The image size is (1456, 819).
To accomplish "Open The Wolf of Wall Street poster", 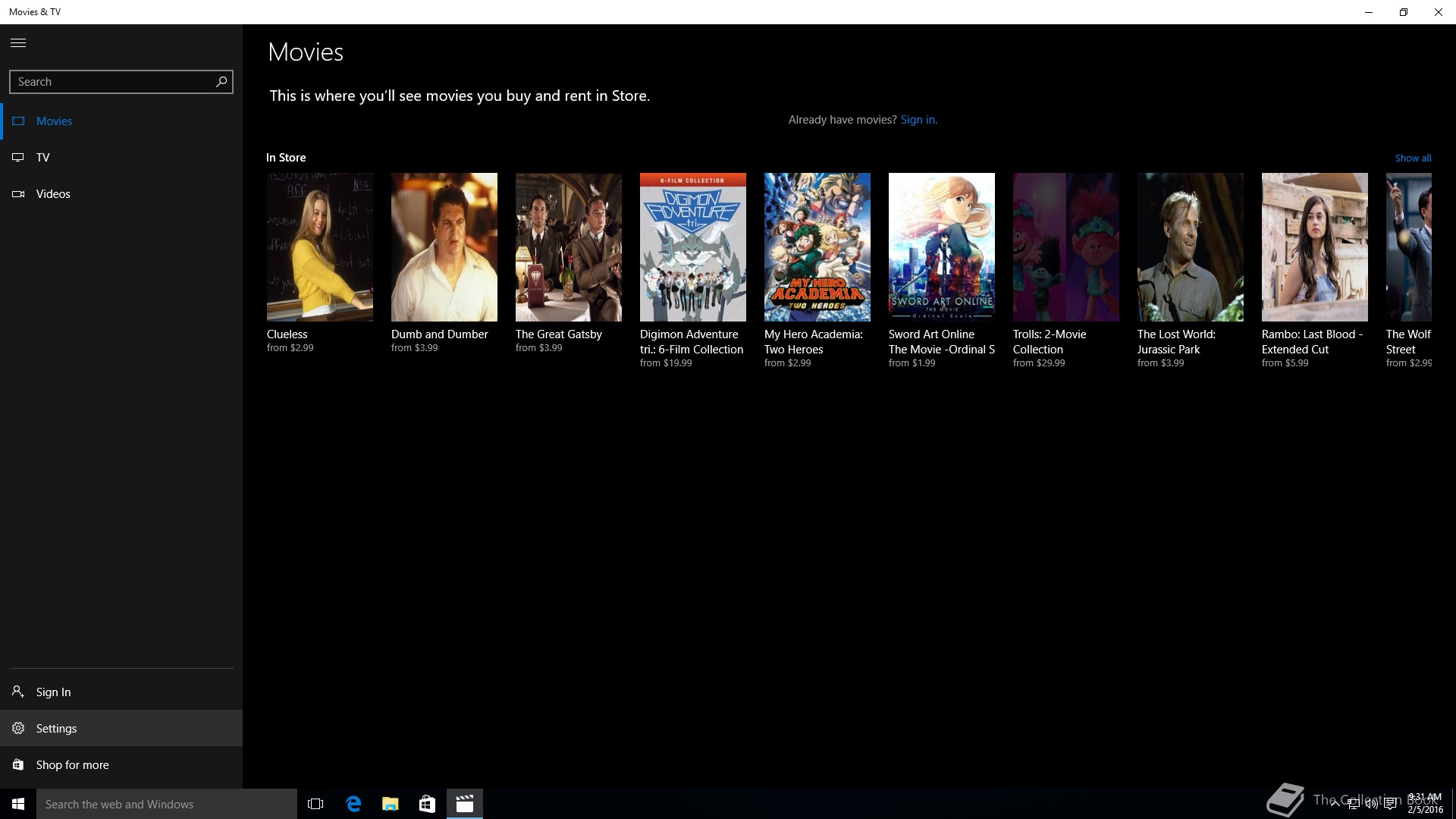I will 1409,247.
